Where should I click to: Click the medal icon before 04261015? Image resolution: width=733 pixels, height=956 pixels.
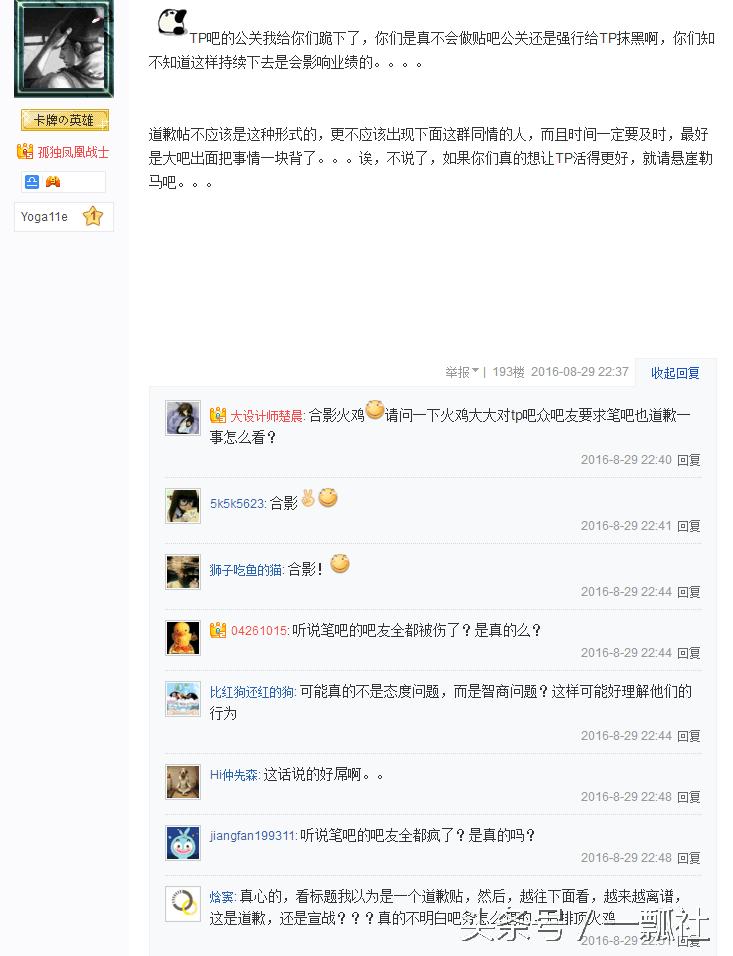pyautogui.click(x=219, y=631)
